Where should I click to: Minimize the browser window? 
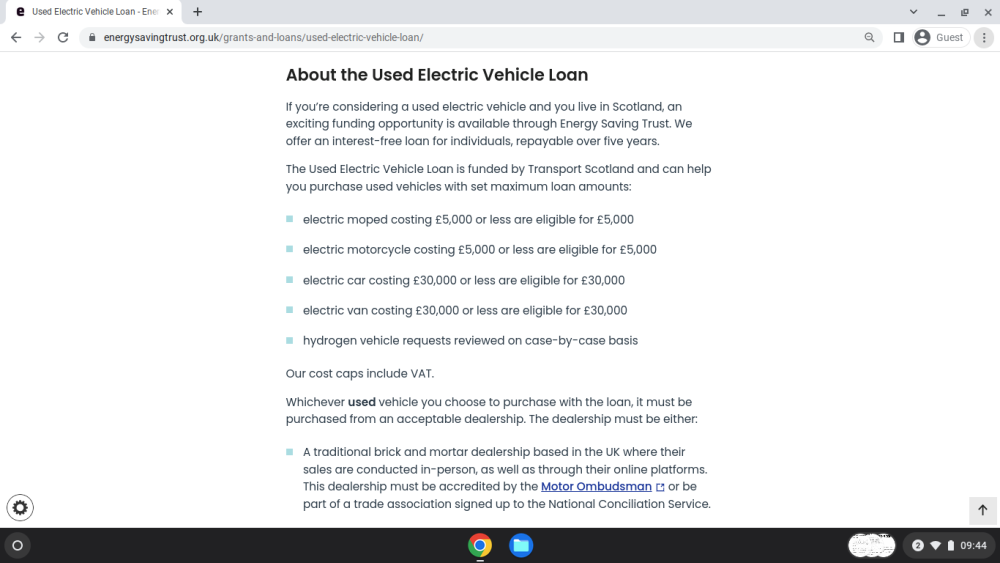pos(941,12)
